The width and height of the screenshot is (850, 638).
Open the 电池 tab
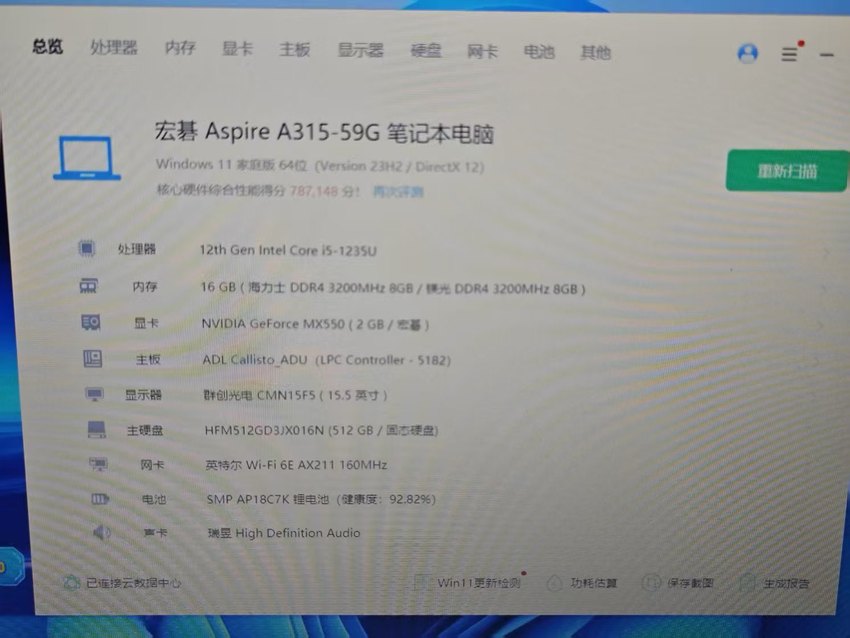[x=539, y=51]
